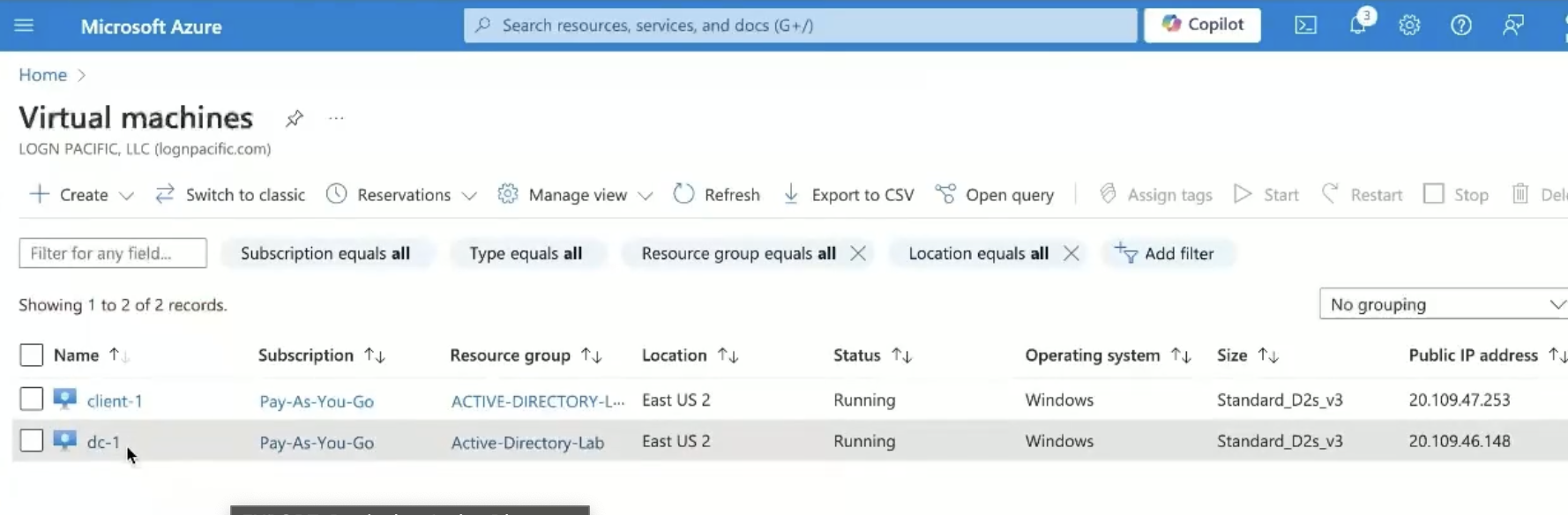Image resolution: width=1568 pixels, height=515 pixels.
Task: Open portal settings gear
Action: [1409, 26]
